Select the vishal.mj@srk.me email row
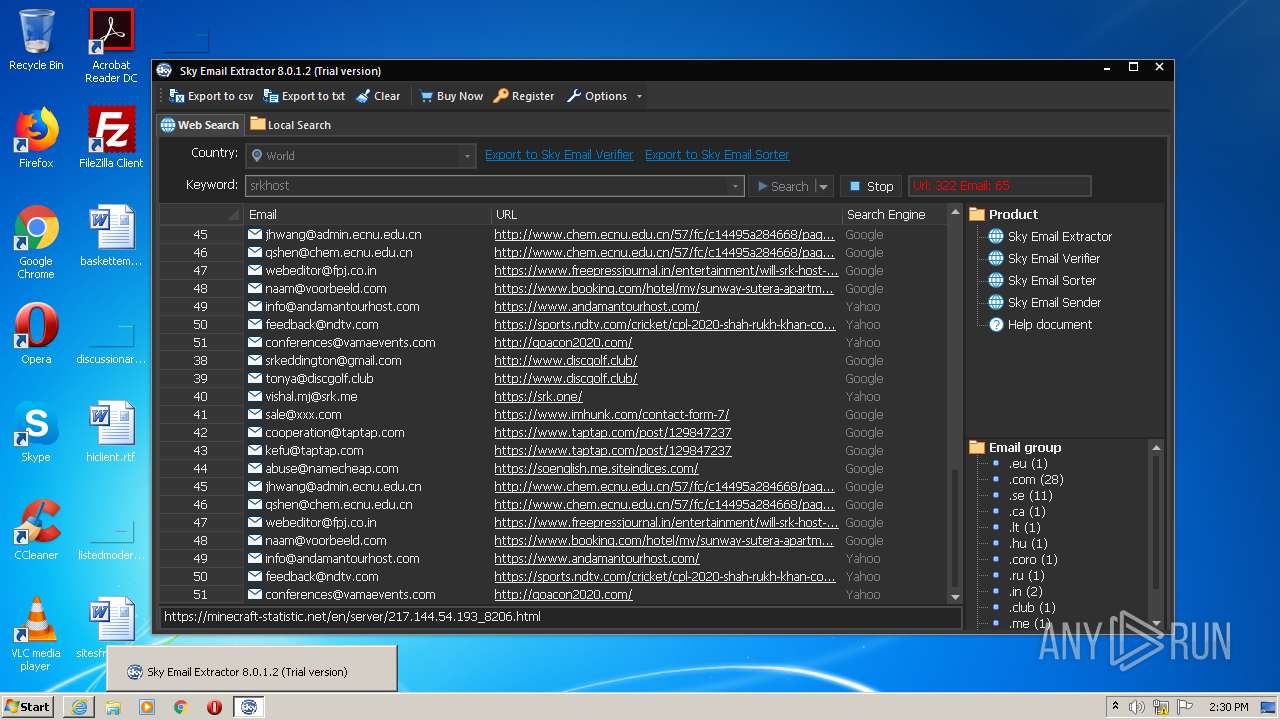The height and width of the screenshot is (720, 1280). pos(552,397)
